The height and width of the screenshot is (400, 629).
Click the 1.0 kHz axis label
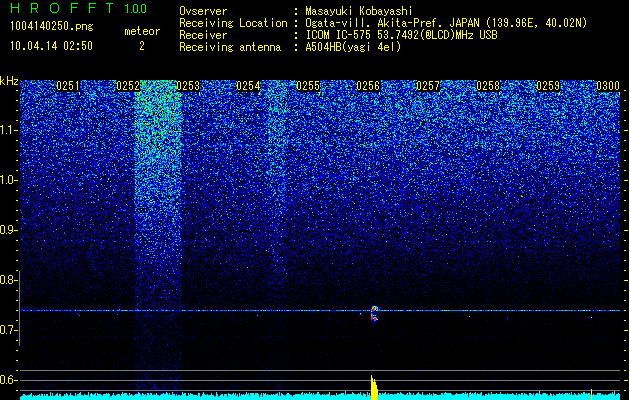9,181
